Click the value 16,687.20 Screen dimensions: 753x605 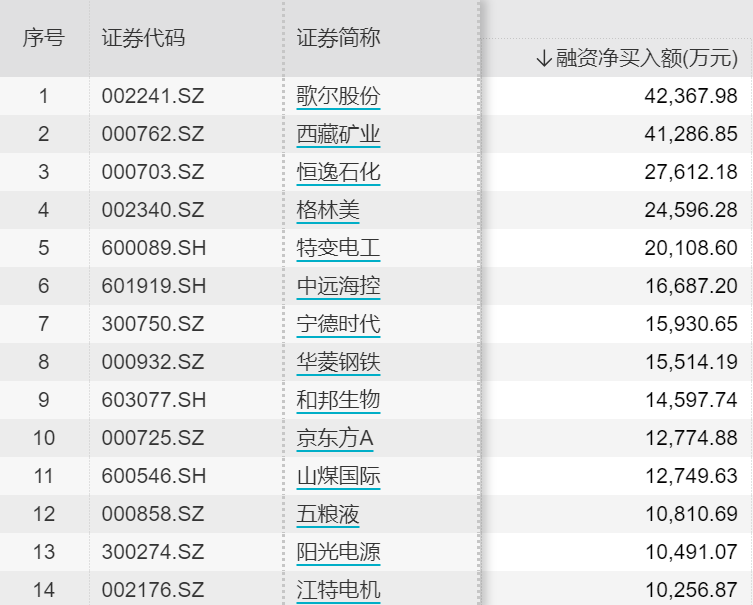click(691, 286)
